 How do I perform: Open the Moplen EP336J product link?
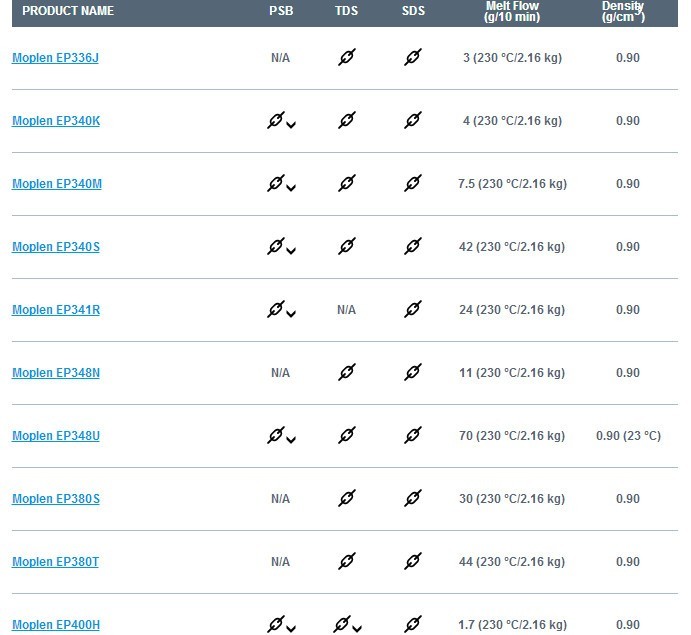coord(56,58)
